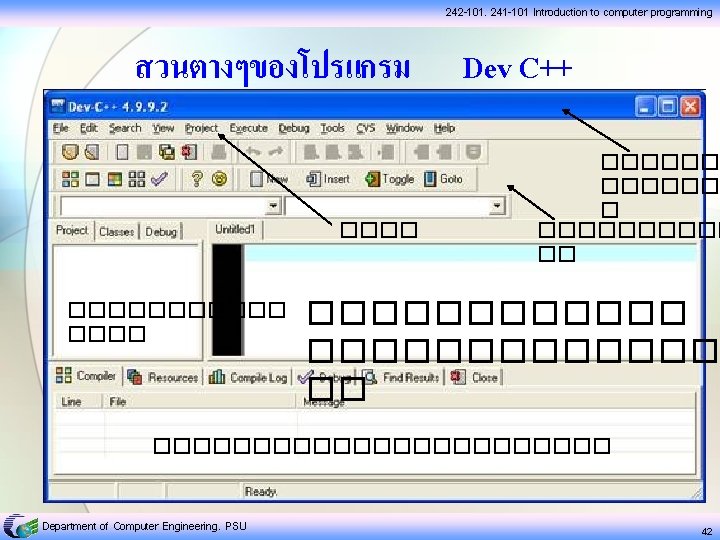
Task: Click the greyed Add to Project icon
Action: coord(422,152)
